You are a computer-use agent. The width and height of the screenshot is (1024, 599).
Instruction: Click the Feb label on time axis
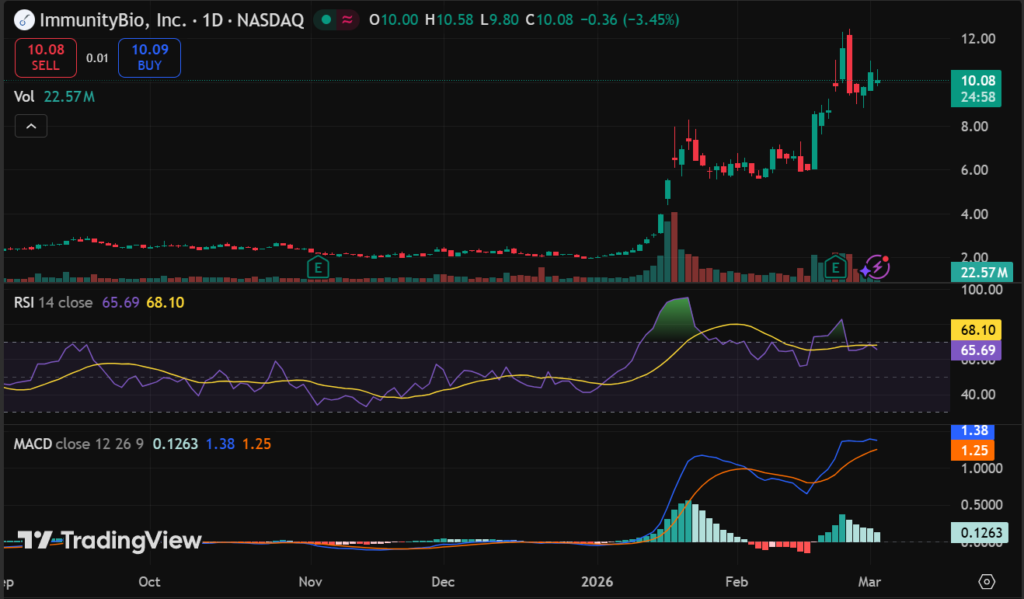click(x=736, y=581)
